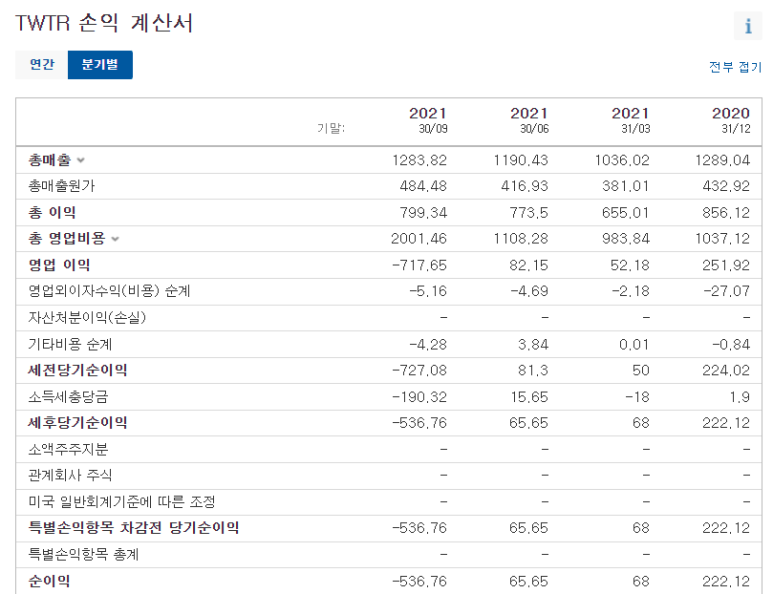This screenshot has height=594, width=773.
Task: Click the 총매출 row label
Action: point(49,160)
